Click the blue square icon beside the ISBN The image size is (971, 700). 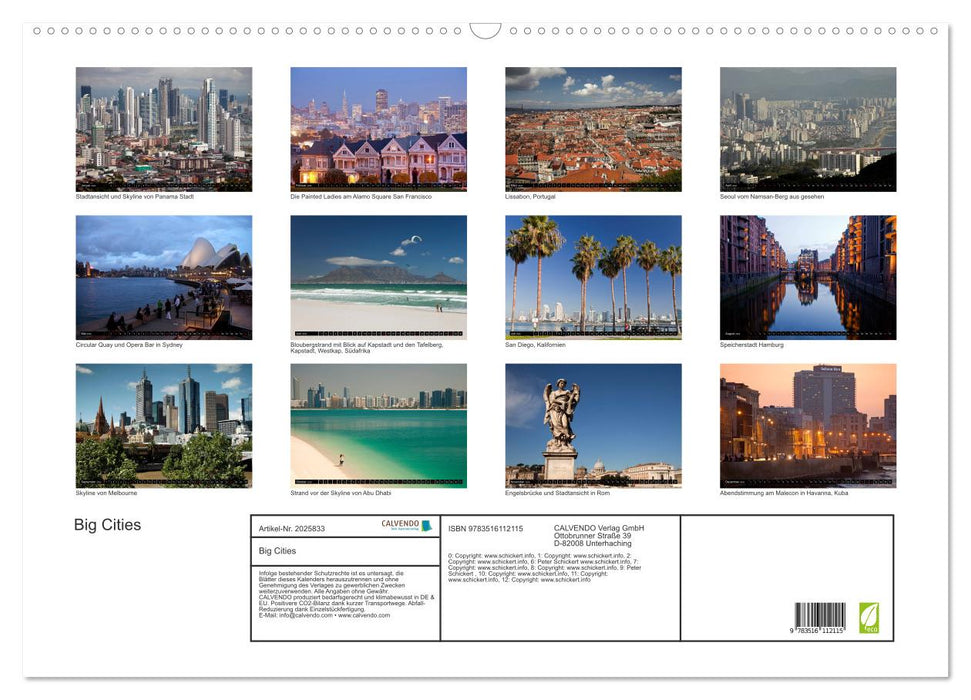pyautogui.click(x=428, y=525)
